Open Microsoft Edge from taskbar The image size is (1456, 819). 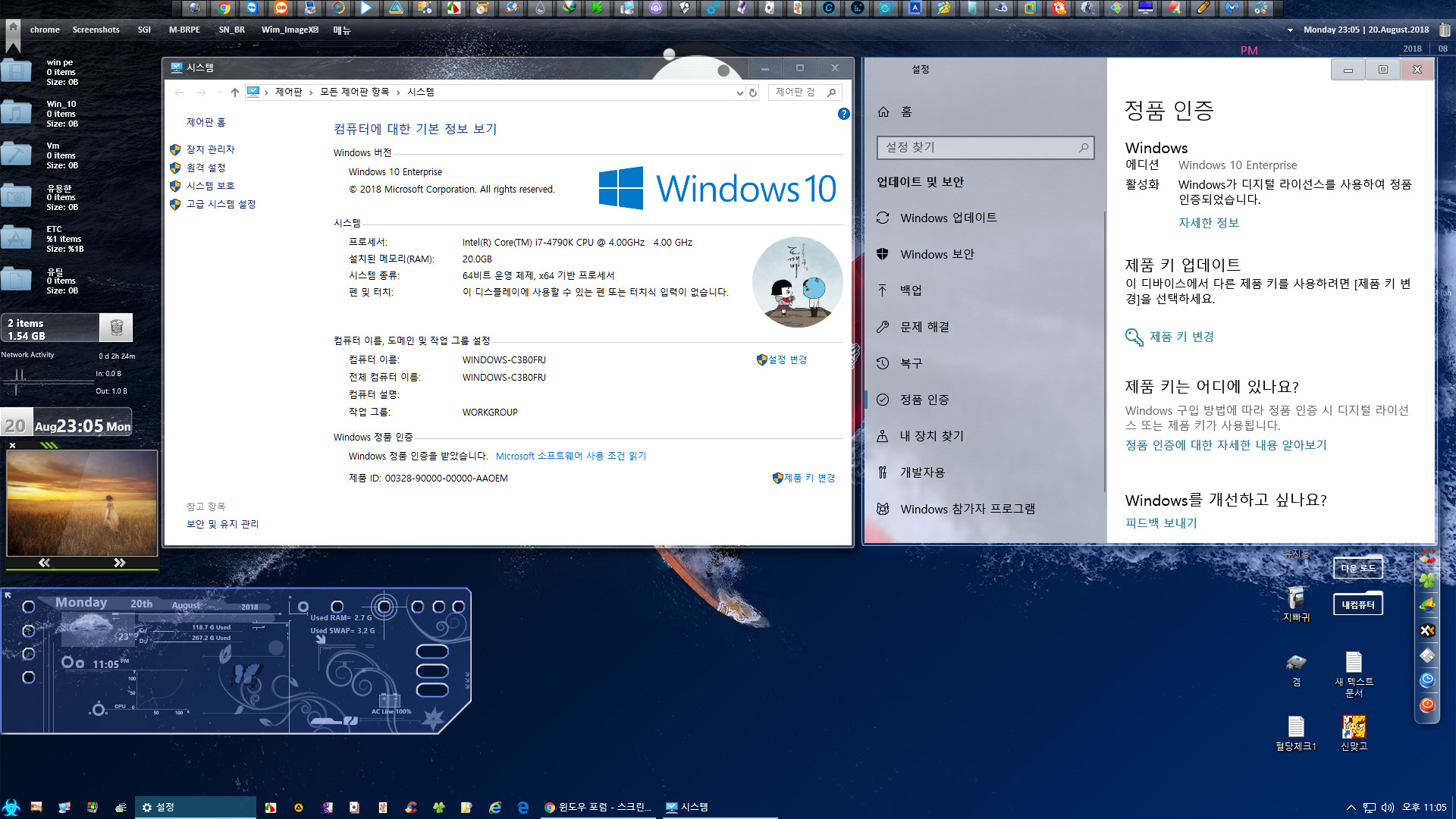tap(523, 808)
